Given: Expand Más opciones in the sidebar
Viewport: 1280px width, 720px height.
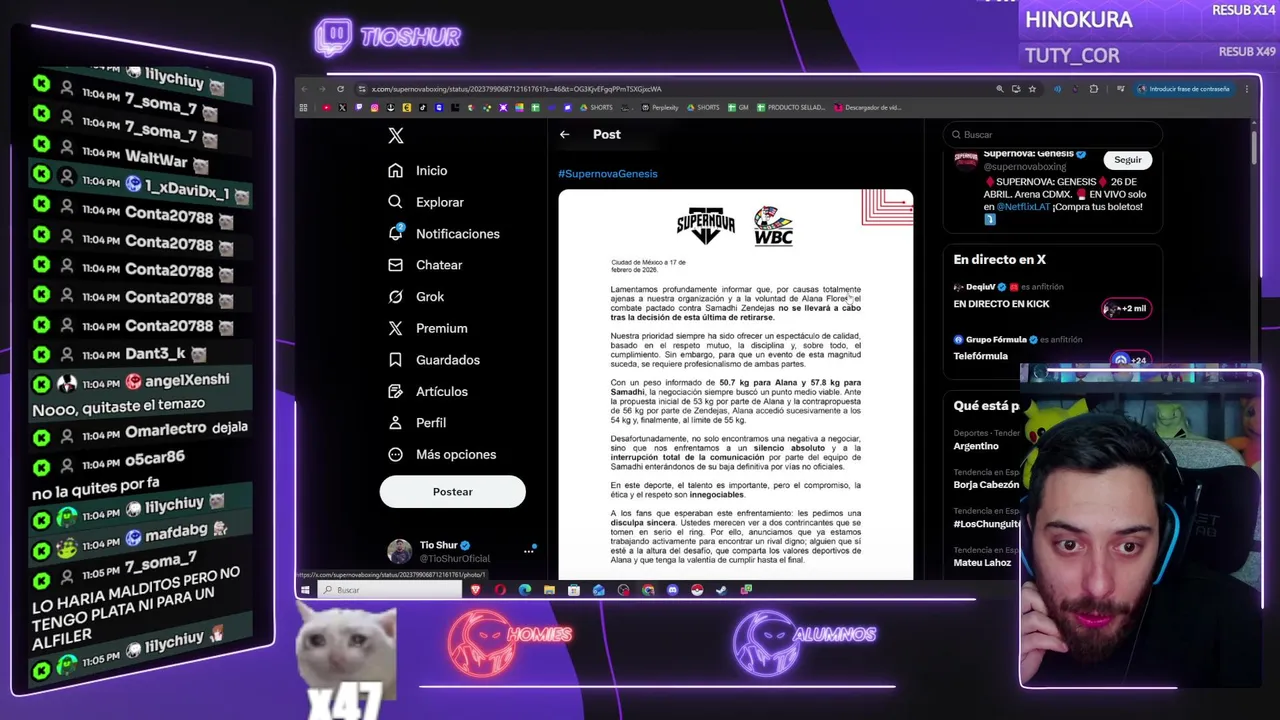Looking at the screenshot, I should (x=443, y=454).
